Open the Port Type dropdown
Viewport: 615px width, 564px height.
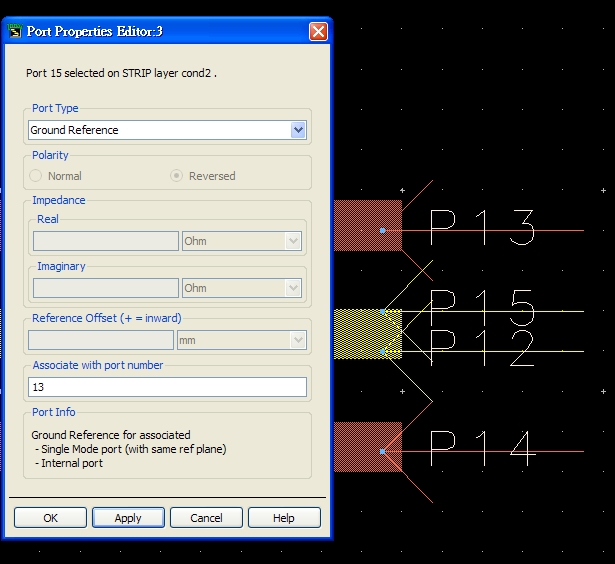tap(298, 130)
